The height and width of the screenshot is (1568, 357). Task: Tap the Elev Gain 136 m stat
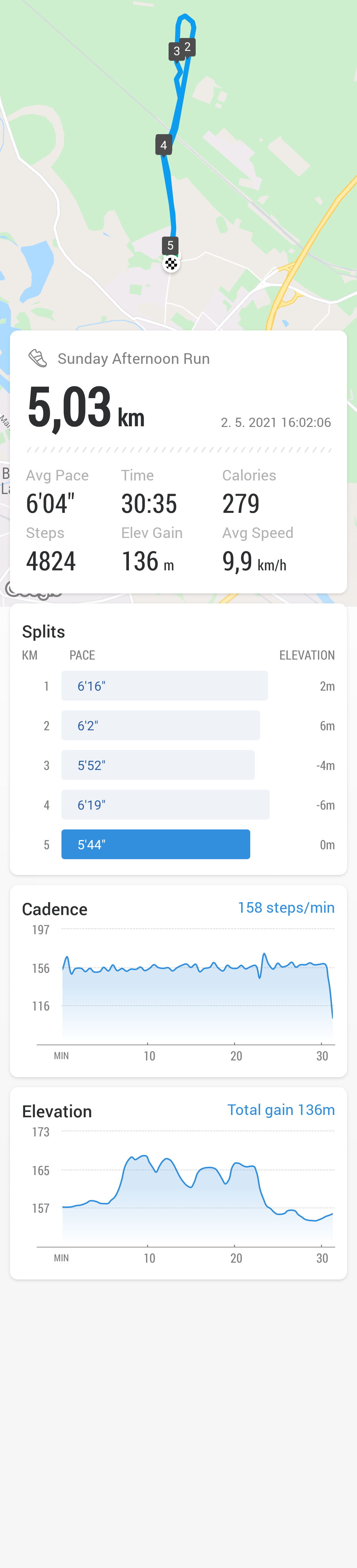point(152,550)
